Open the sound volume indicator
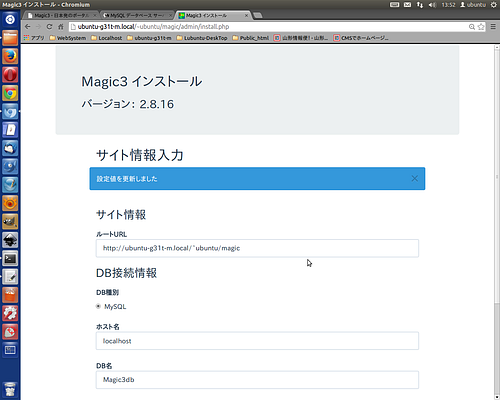 pos(432,5)
